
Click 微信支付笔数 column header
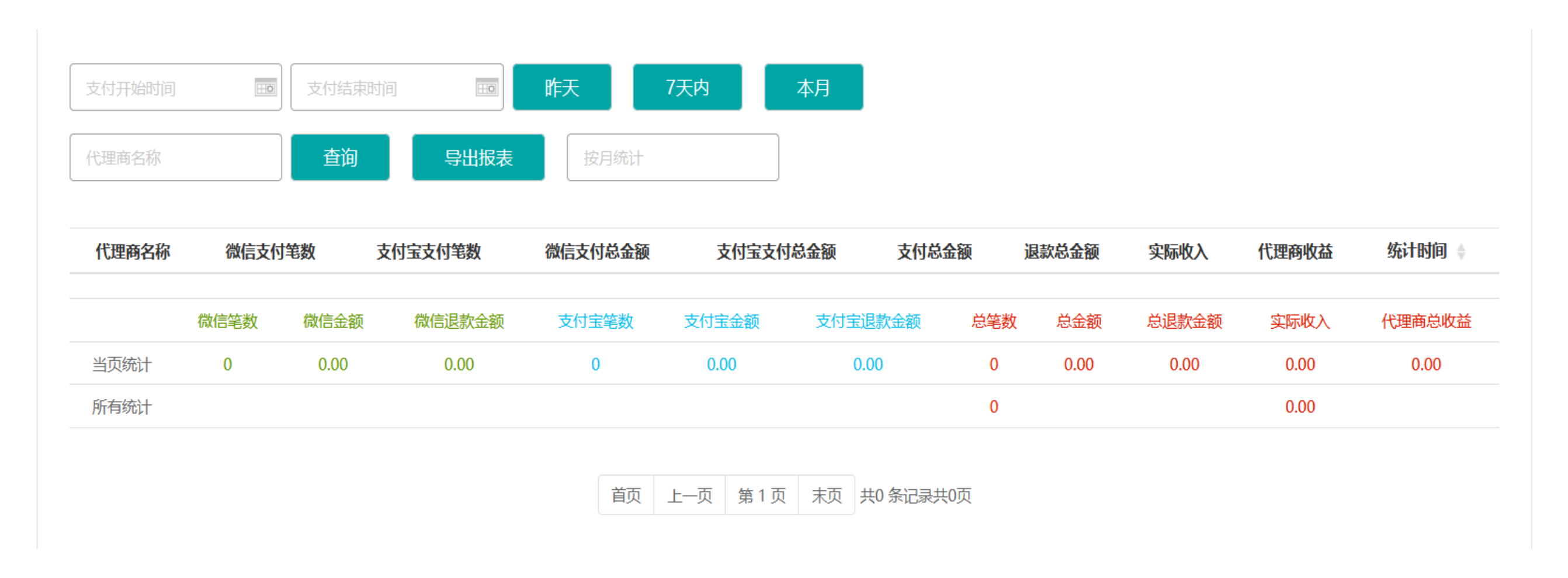pyautogui.click(x=270, y=251)
